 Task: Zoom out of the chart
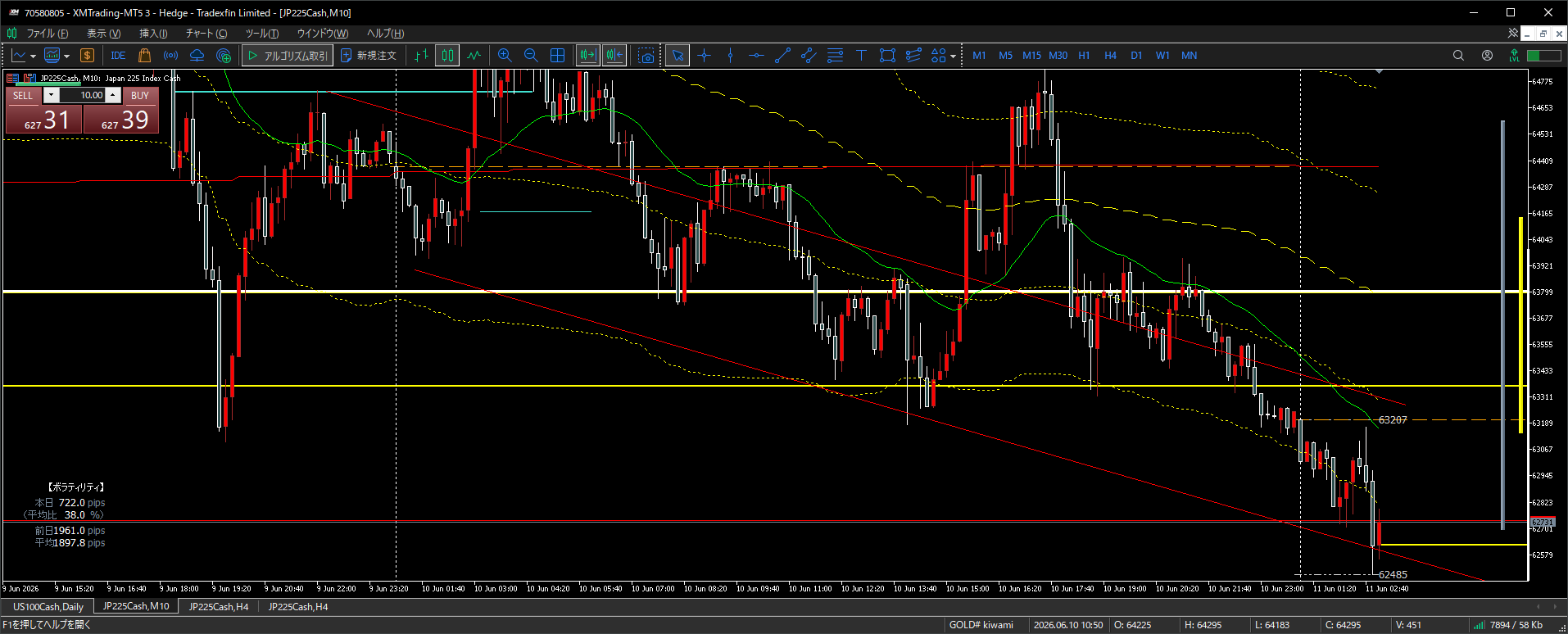point(531,56)
